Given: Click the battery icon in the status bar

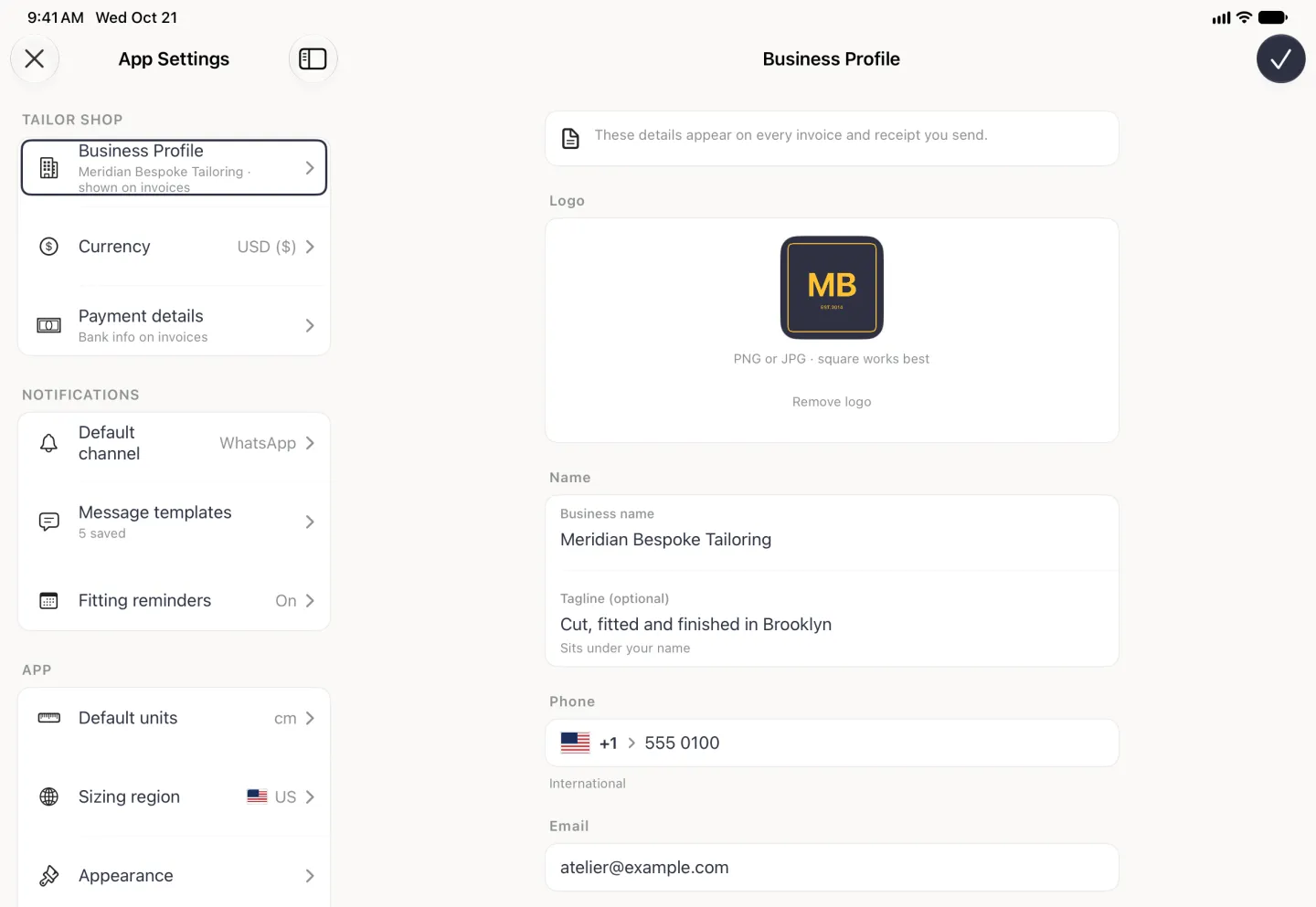Looking at the screenshot, I should [1272, 17].
